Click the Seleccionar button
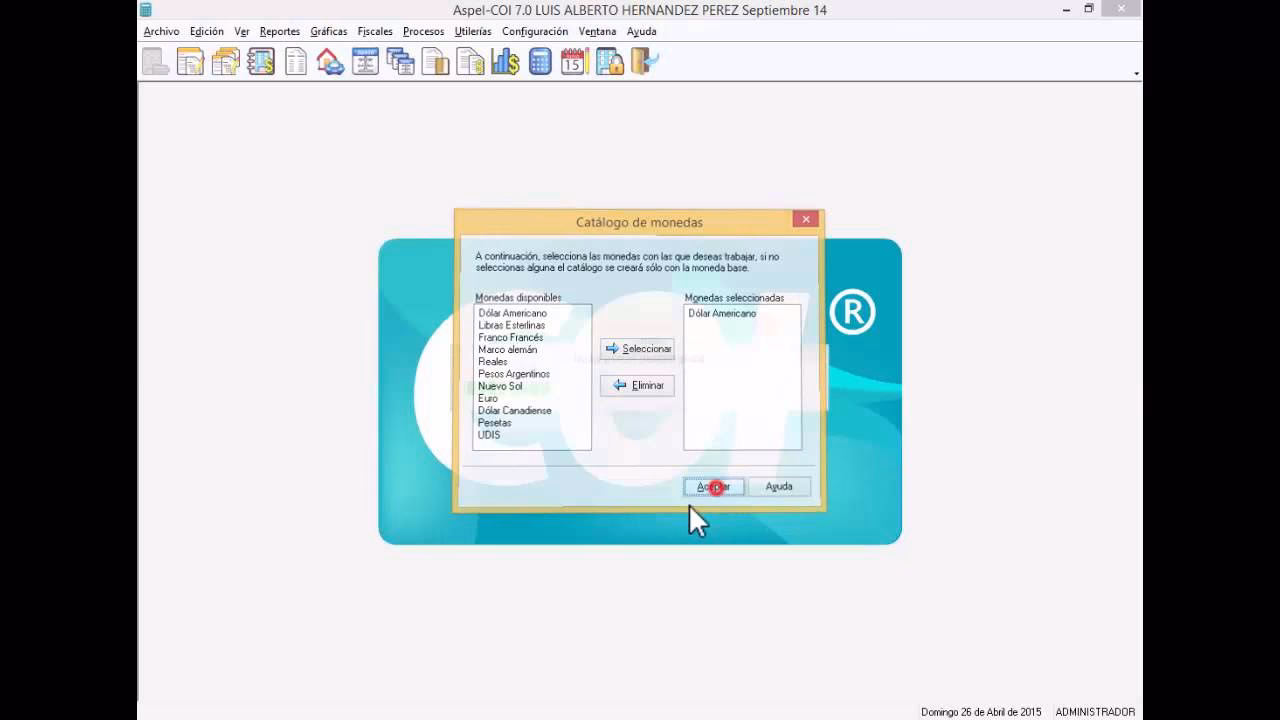 tap(637, 349)
